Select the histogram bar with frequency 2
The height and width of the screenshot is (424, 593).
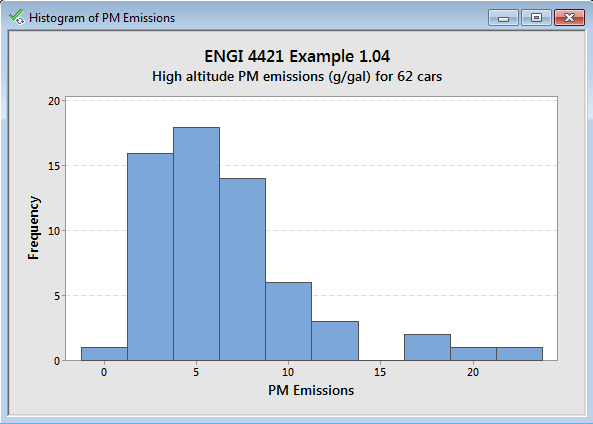pyautogui.click(x=427, y=347)
